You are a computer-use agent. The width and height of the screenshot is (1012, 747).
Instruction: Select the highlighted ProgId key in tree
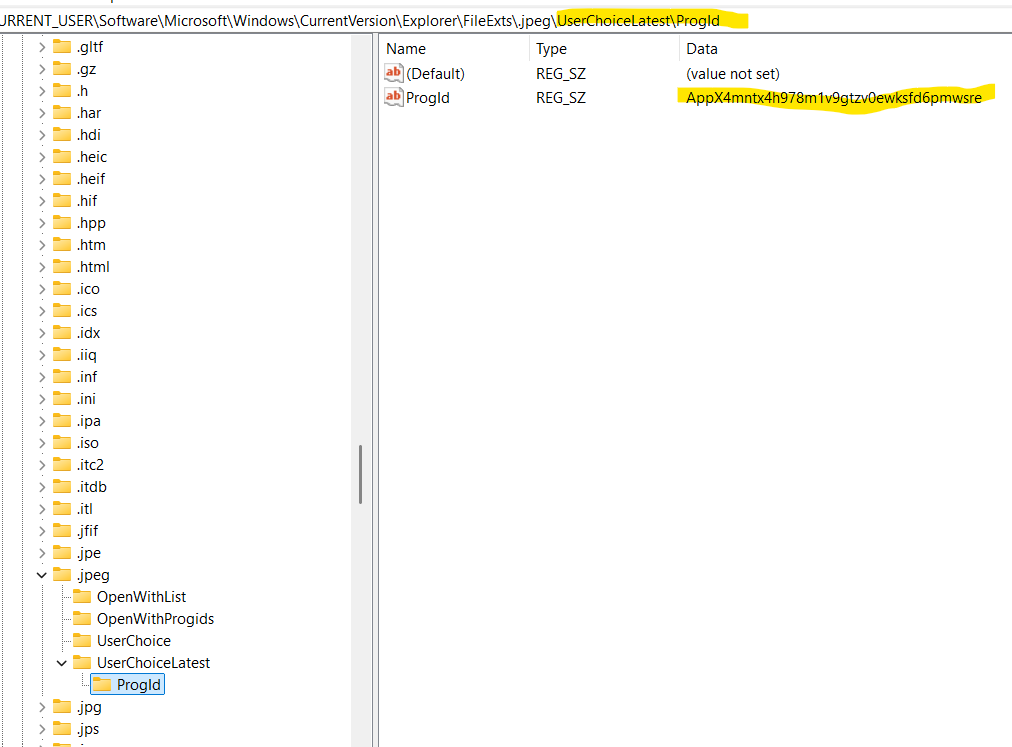128,685
